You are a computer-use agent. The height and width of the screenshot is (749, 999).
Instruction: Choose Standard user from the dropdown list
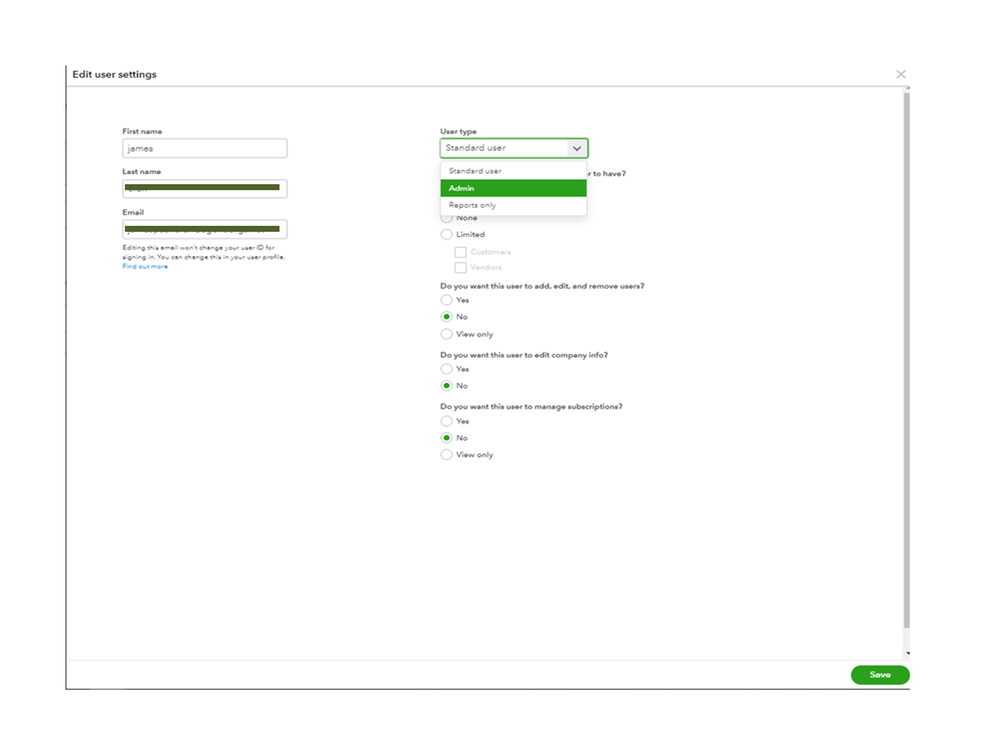click(514, 171)
